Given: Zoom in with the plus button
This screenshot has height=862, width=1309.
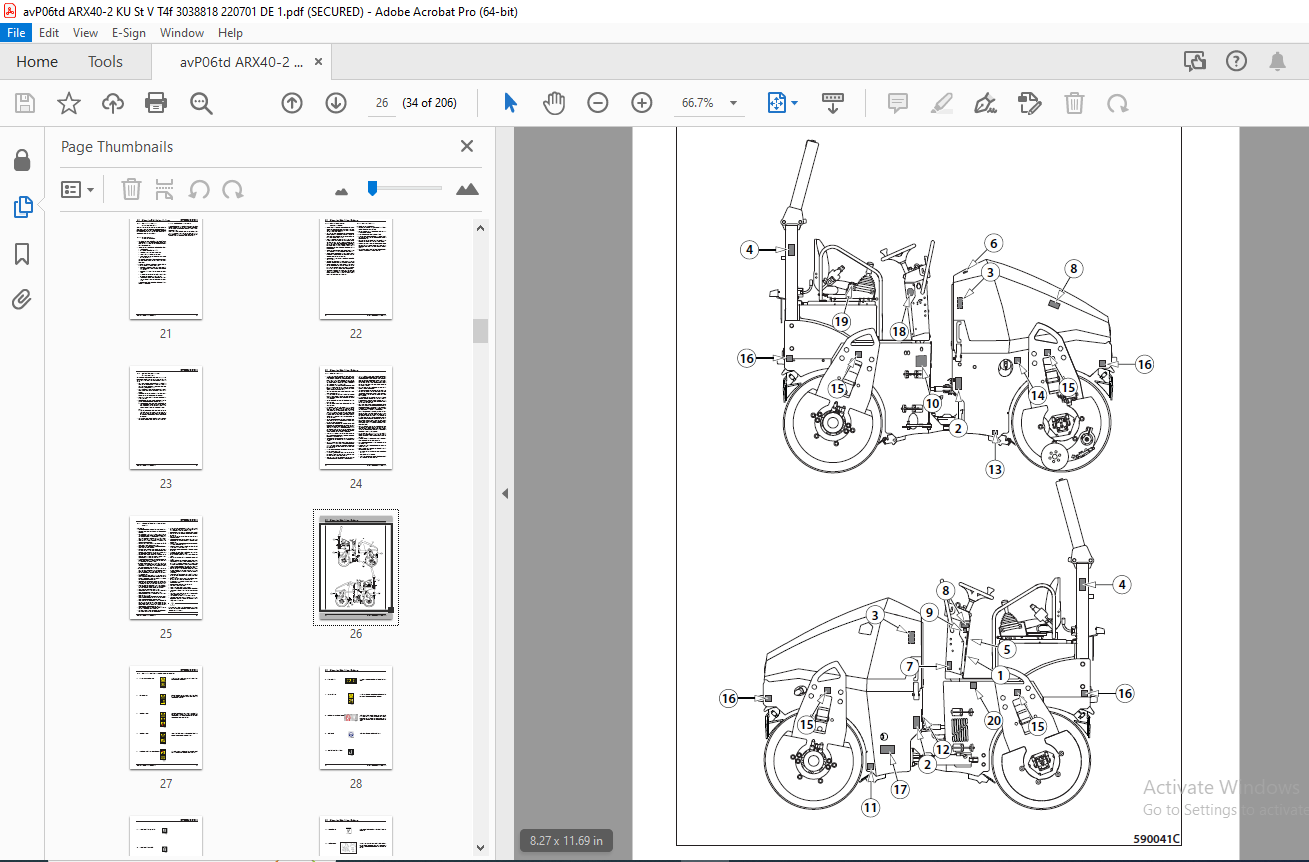Looking at the screenshot, I should [x=642, y=103].
